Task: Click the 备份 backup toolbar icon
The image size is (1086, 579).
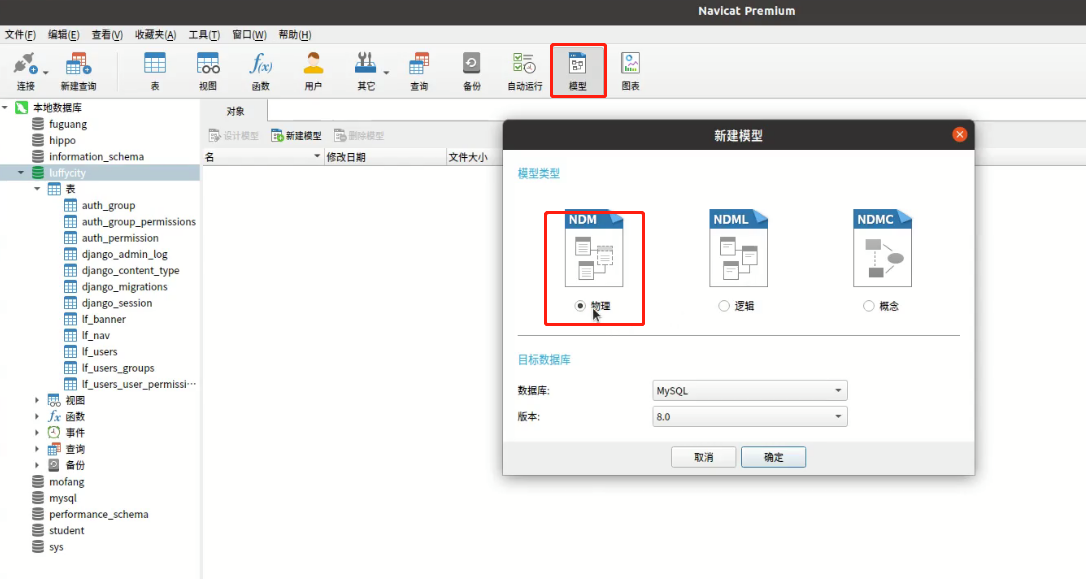Action: 472,71
